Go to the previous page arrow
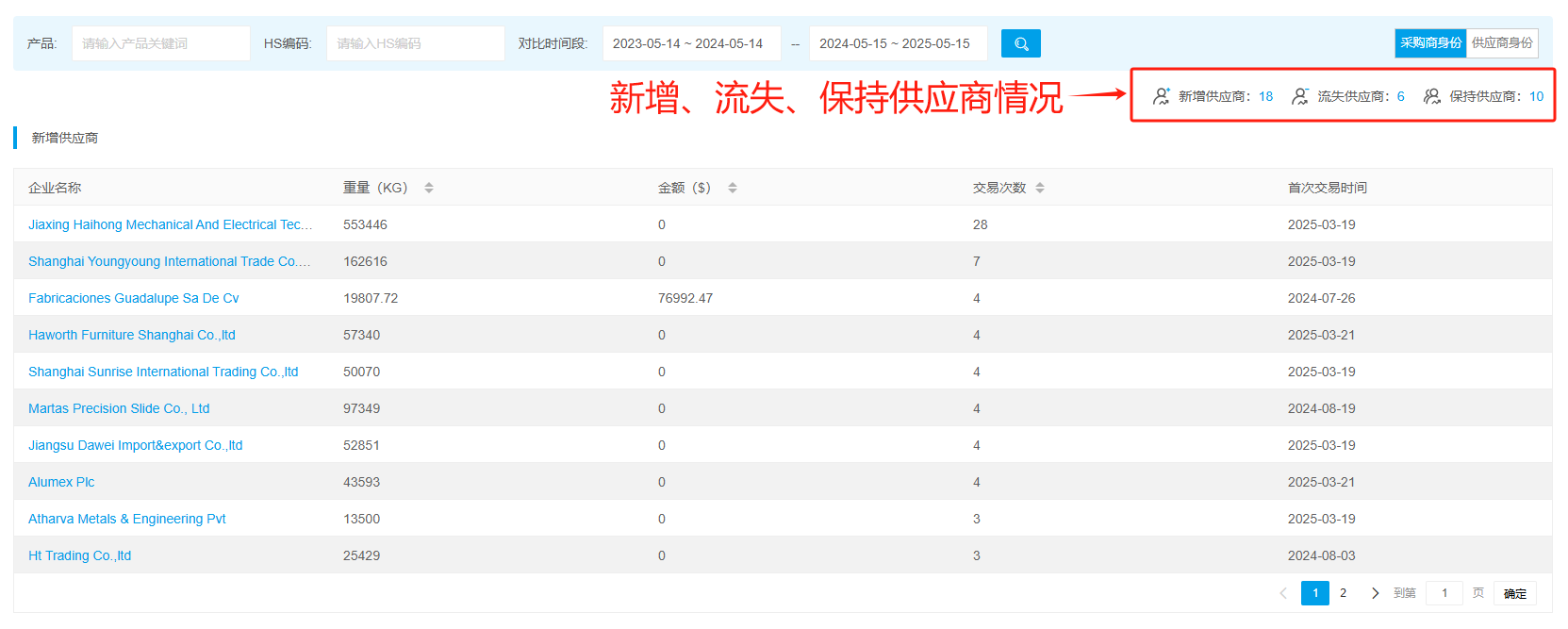Image resolution: width=1568 pixels, height=629 pixels. pyautogui.click(x=1283, y=593)
